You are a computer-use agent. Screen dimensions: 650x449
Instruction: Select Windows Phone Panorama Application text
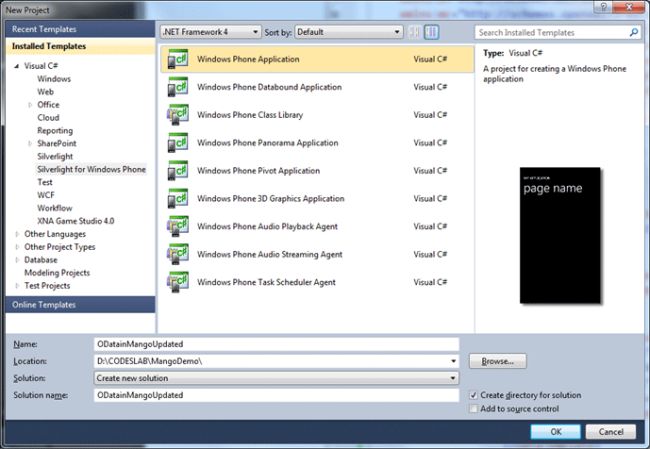click(x=268, y=143)
